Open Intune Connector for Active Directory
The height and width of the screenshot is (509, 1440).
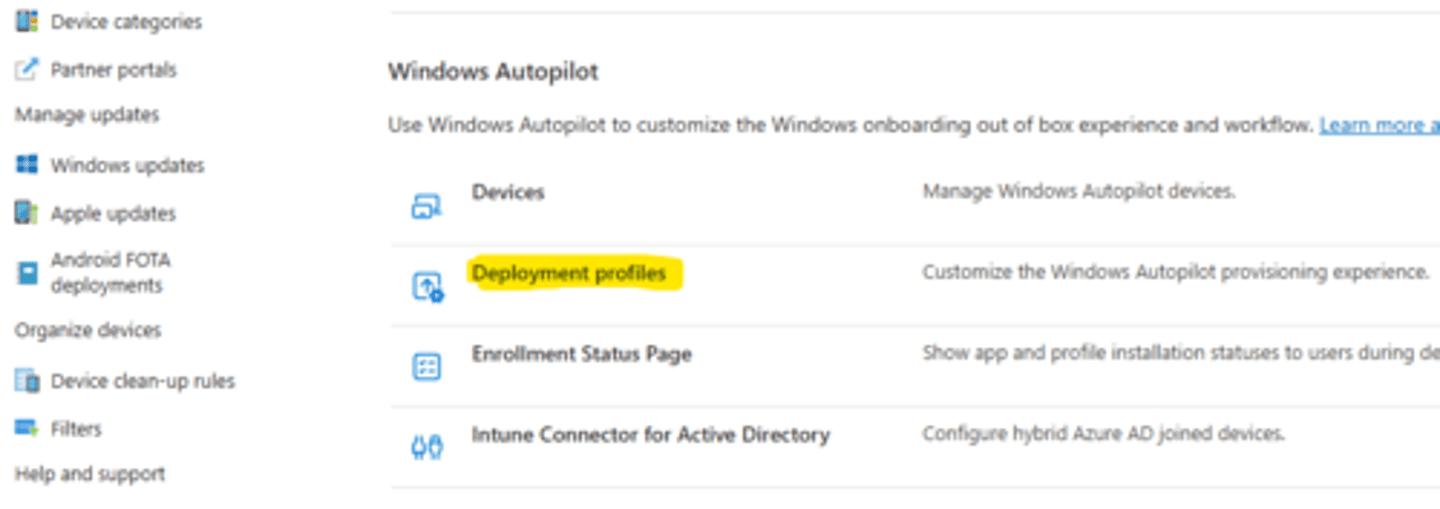point(651,435)
